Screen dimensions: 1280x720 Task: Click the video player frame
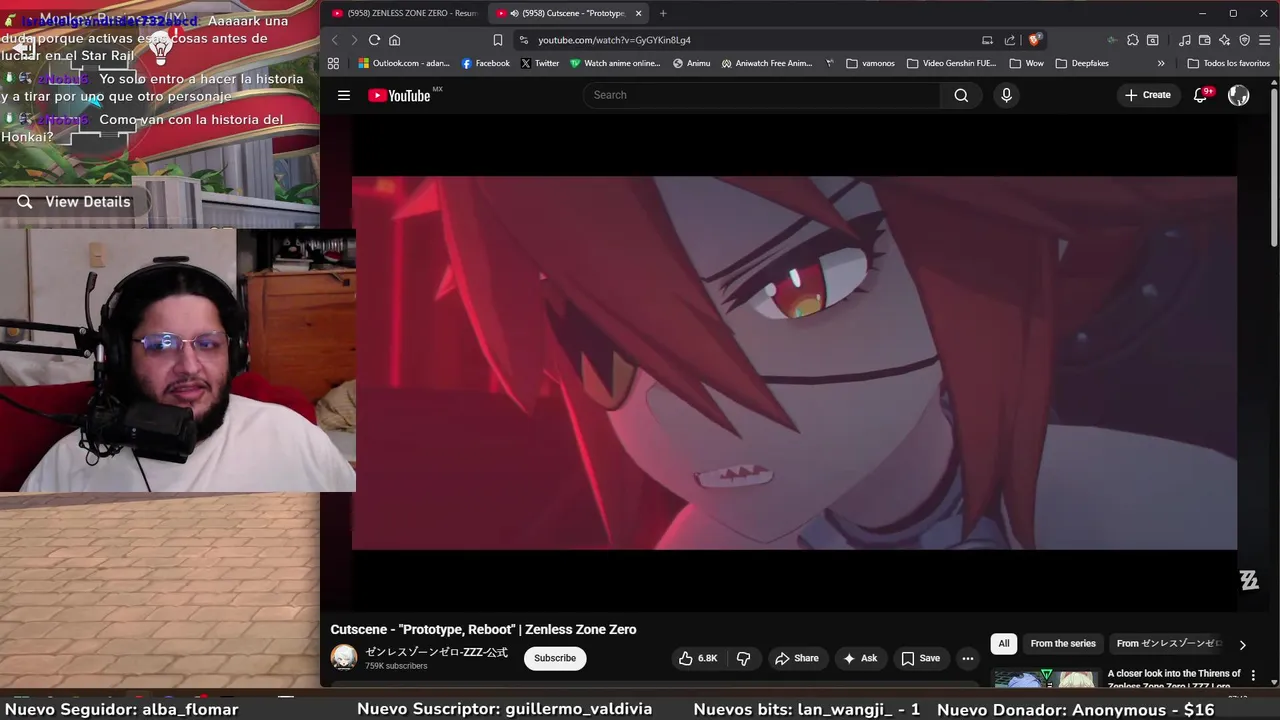coord(794,363)
